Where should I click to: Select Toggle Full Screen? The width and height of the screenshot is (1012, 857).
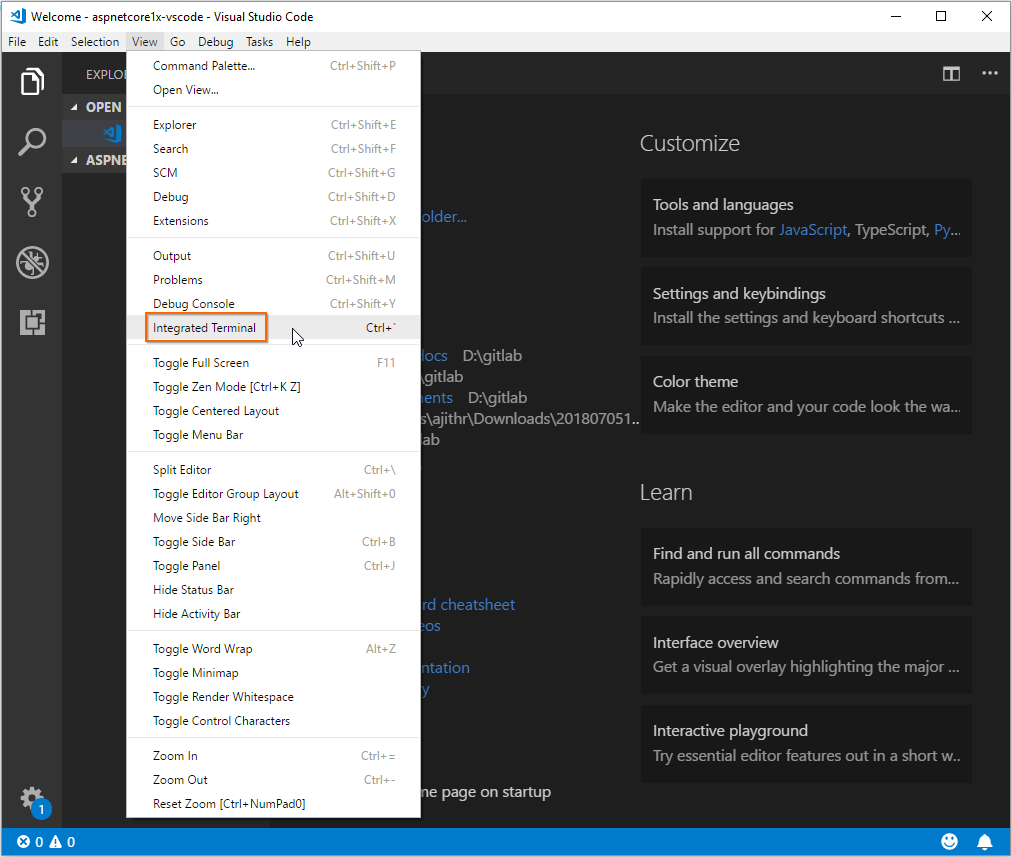coord(274,363)
